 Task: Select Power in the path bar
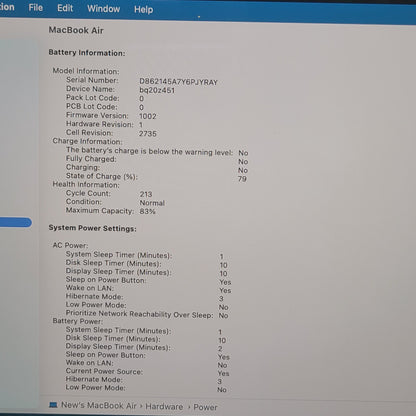click(205, 407)
